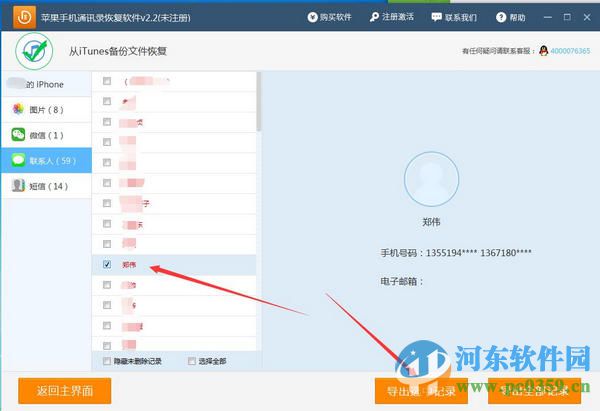Click the WeChat icon in sidebar
Screen dimensions: 600x411
tap(18, 135)
